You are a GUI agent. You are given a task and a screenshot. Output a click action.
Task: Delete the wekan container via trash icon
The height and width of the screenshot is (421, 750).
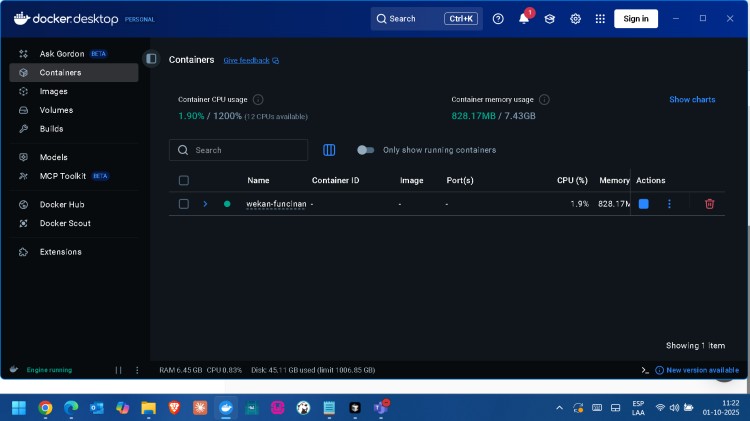pos(709,204)
